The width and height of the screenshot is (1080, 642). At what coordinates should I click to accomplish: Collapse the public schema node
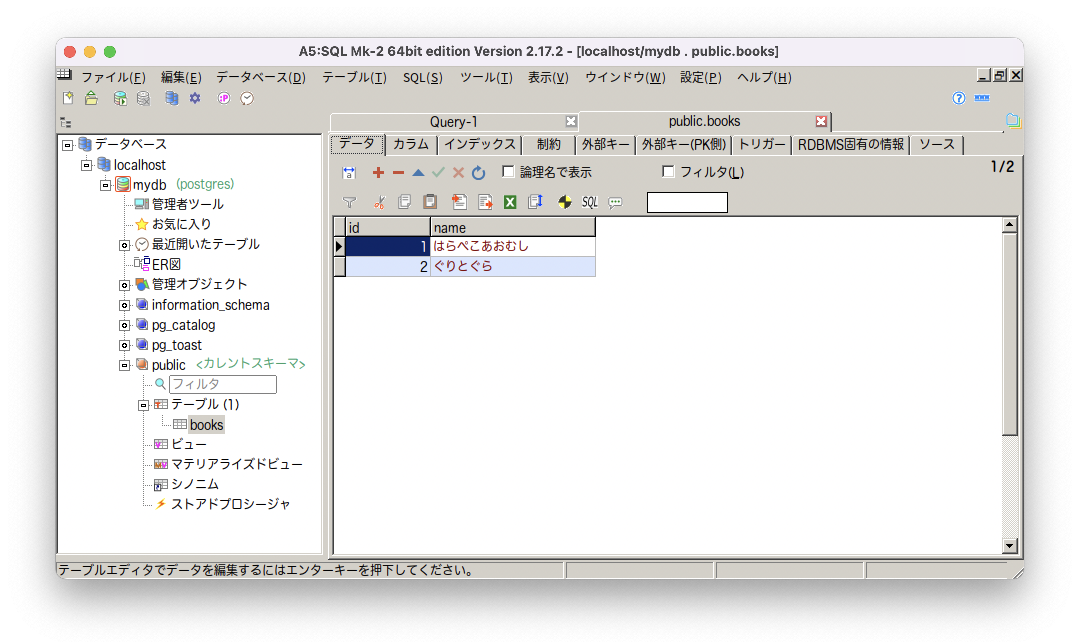coord(124,365)
